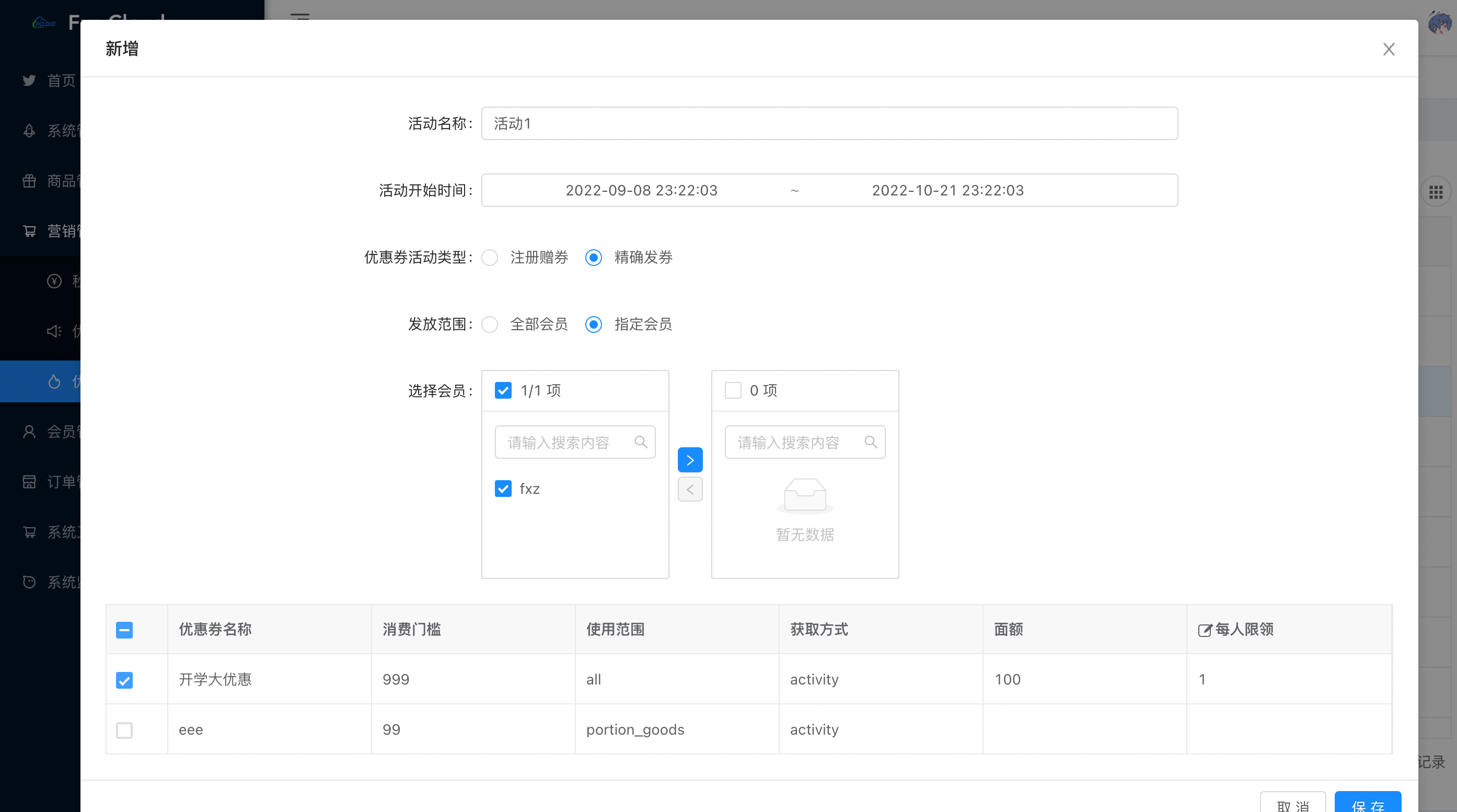The image size is (1457, 812).
Task: Check the eee coupon row checkbox
Action: point(124,730)
